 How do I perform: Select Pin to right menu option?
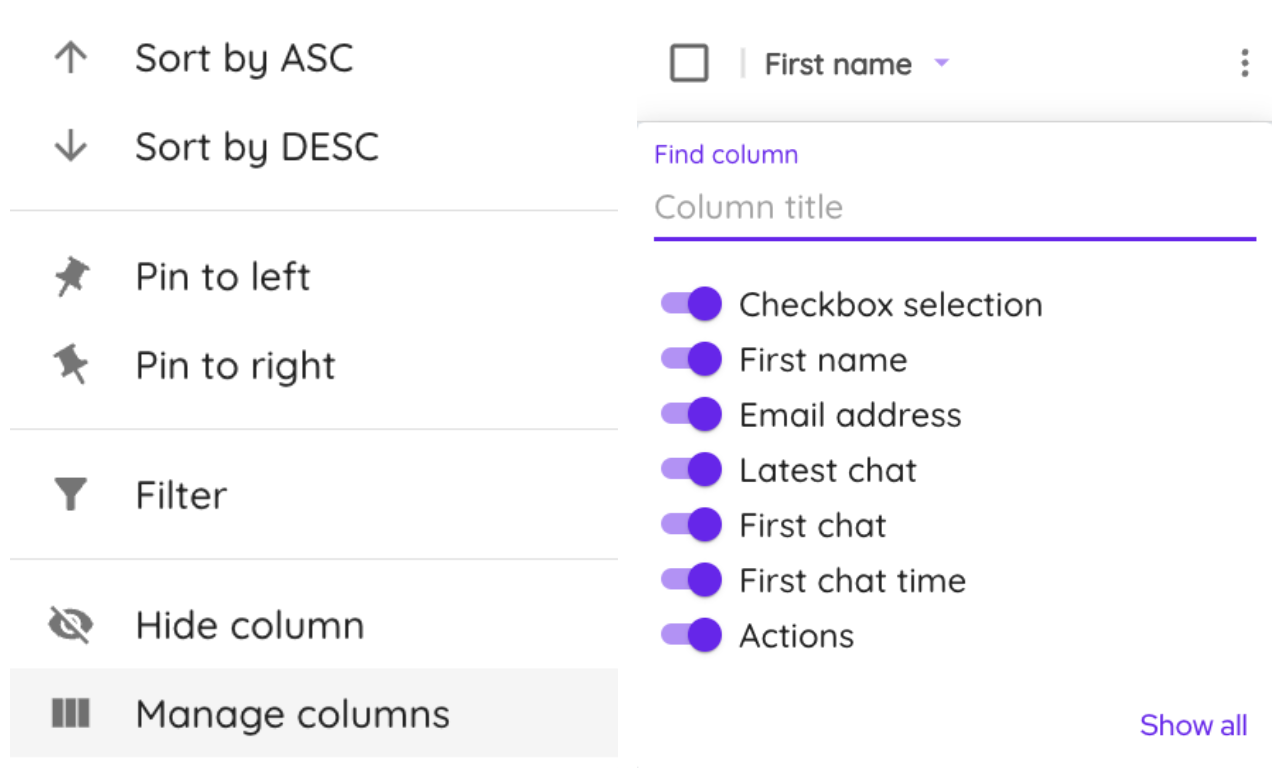[235, 366]
